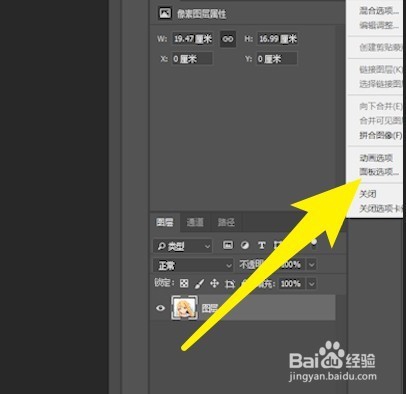Select 链接图层(K) menu entry
The image size is (406, 394).
click(x=380, y=69)
